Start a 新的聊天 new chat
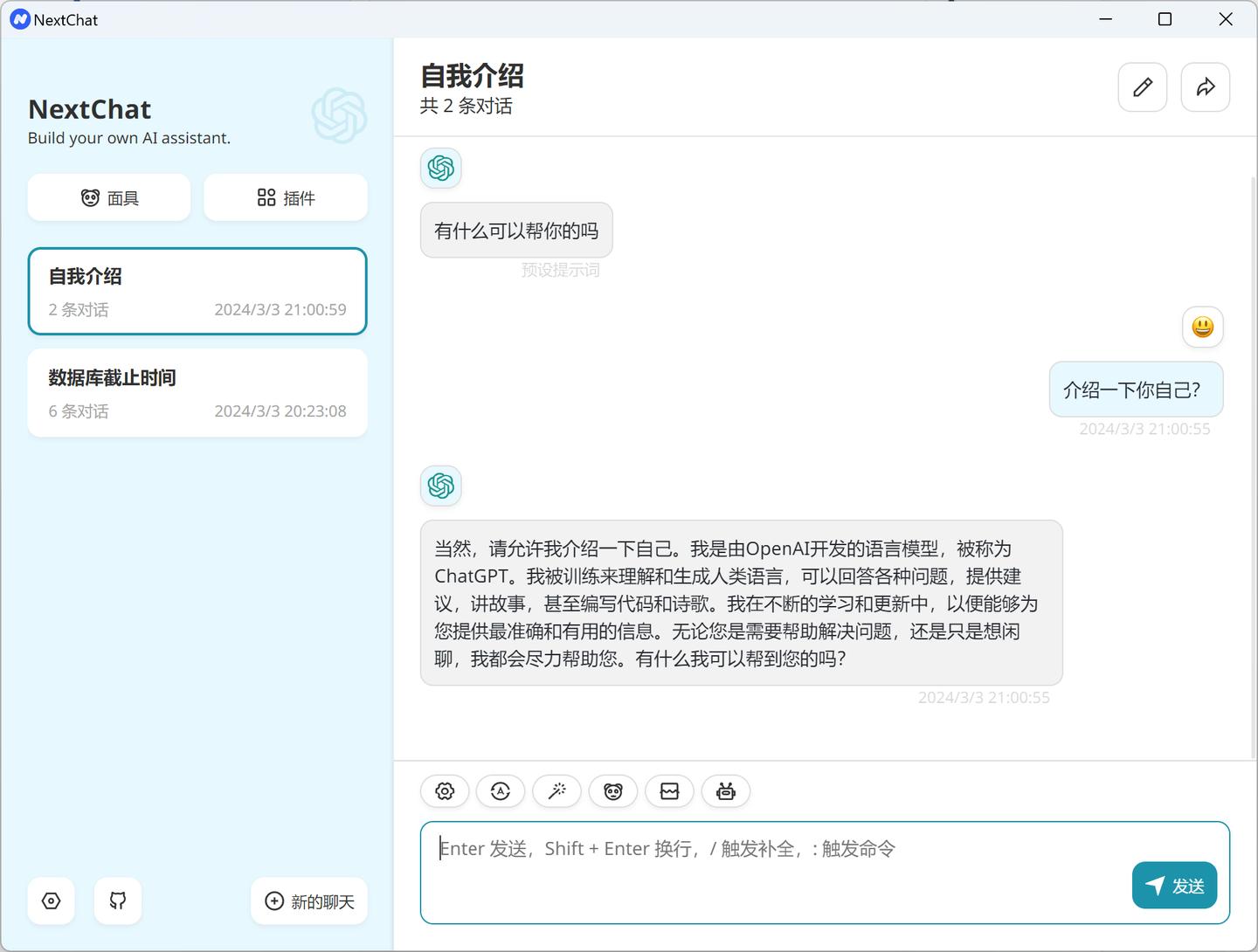 click(x=308, y=900)
